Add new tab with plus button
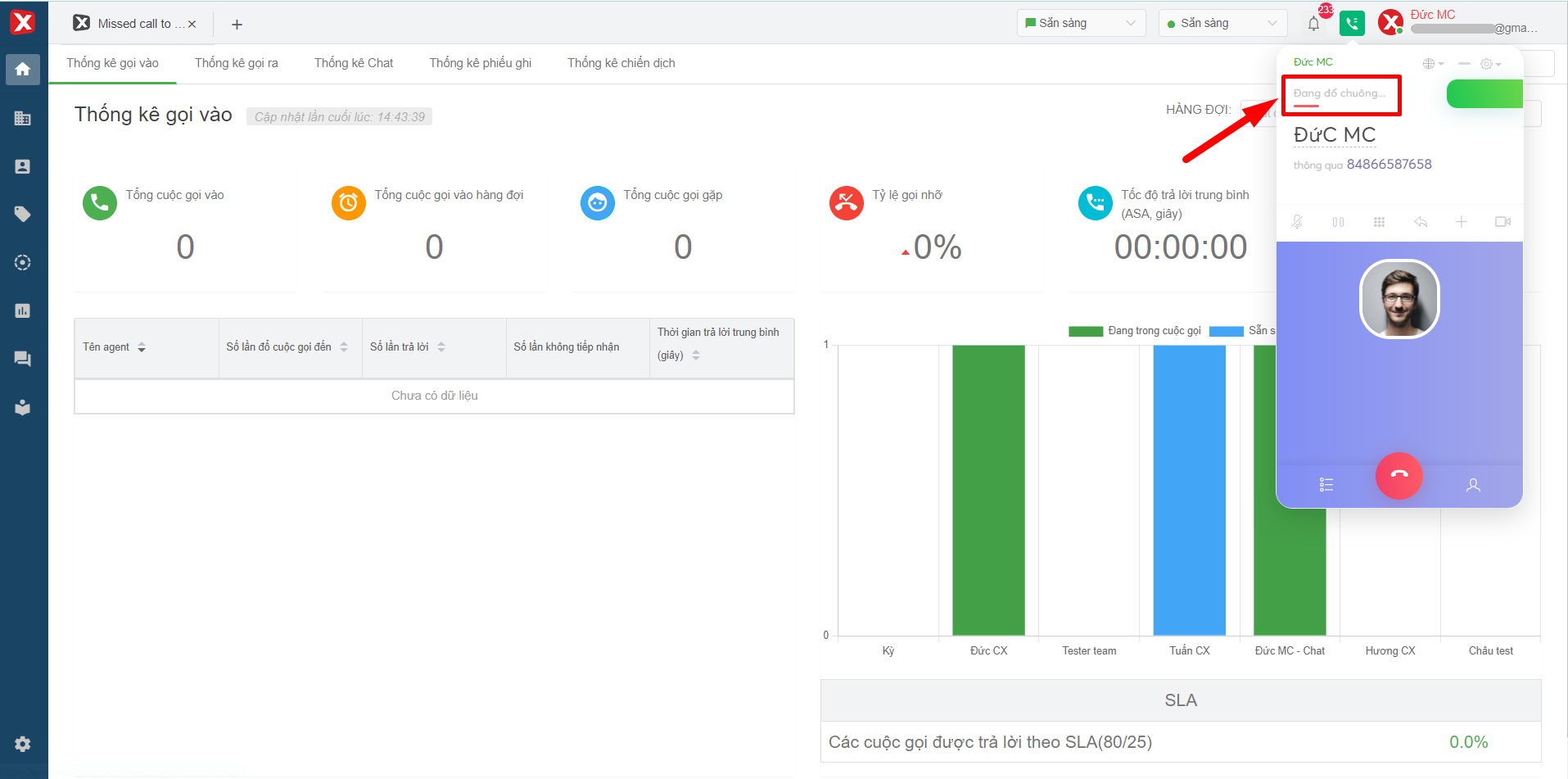Image resolution: width=1568 pixels, height=779 pixels. tap(237, 25)
